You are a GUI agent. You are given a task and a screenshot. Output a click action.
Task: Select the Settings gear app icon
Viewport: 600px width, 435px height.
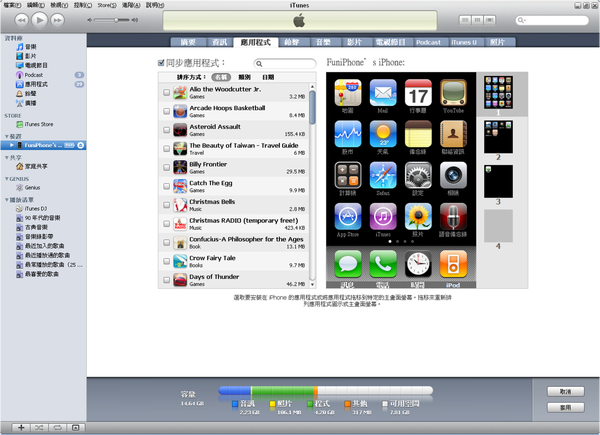[x=418, y=175]
